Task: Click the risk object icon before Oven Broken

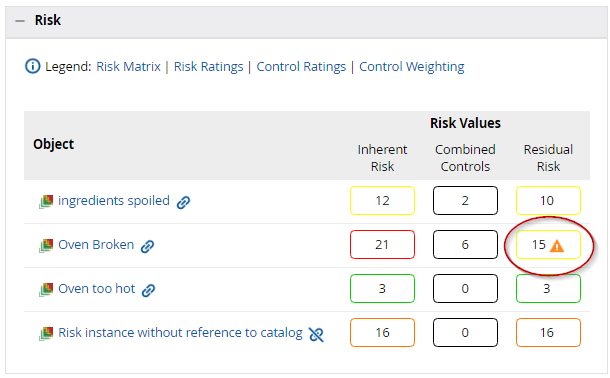Action: pyautogui.click(x=46, y=245)
